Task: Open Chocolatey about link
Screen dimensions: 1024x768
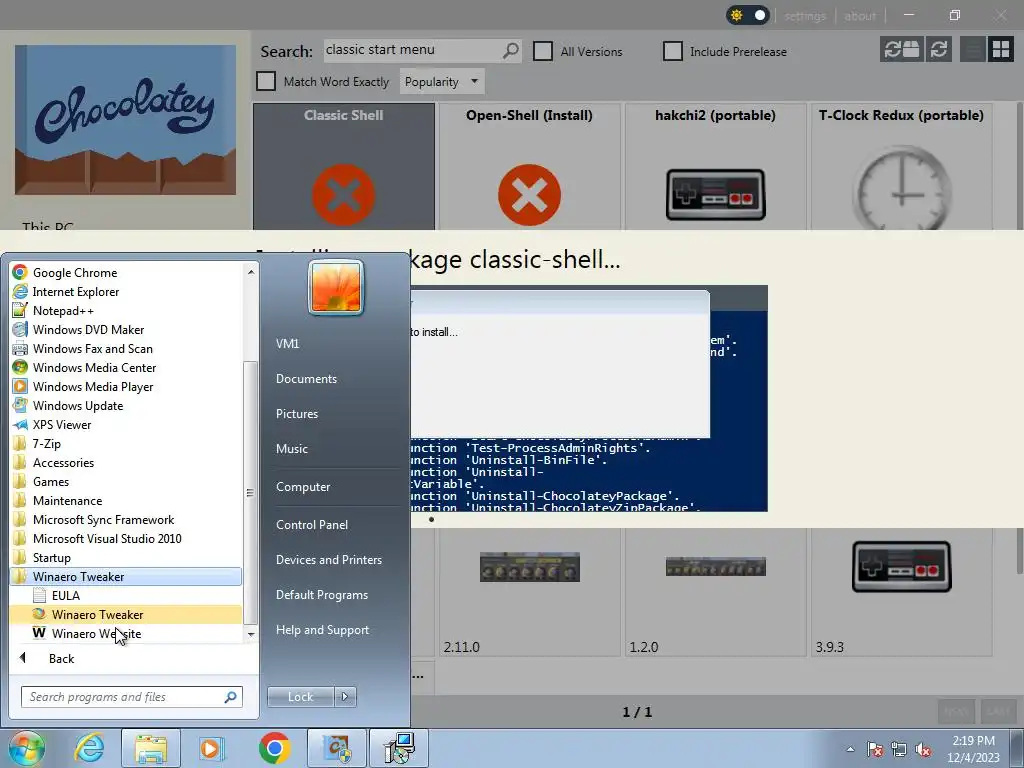Action: point(860,16)
